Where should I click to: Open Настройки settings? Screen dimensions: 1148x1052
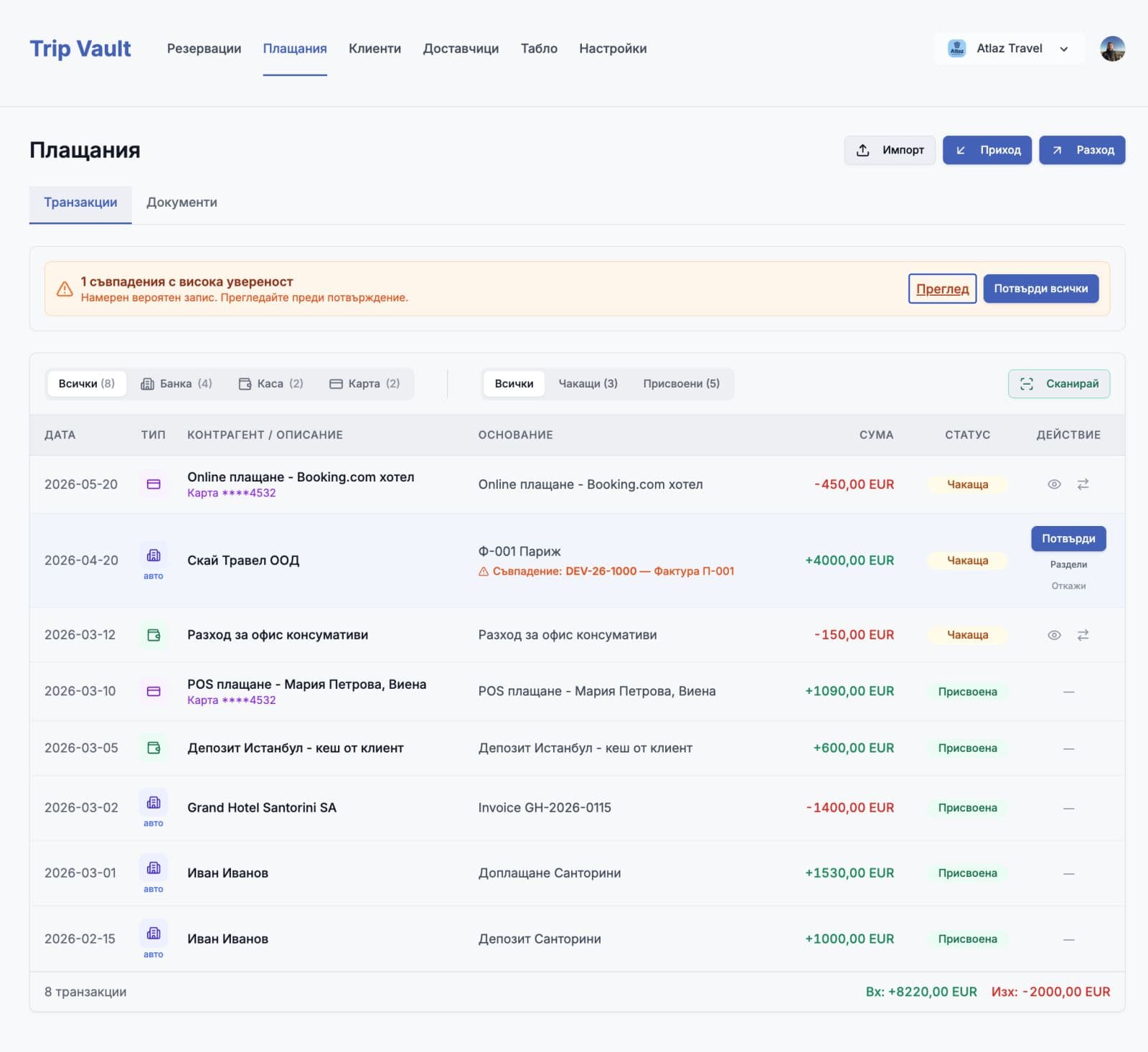click(x=613, y=48)
